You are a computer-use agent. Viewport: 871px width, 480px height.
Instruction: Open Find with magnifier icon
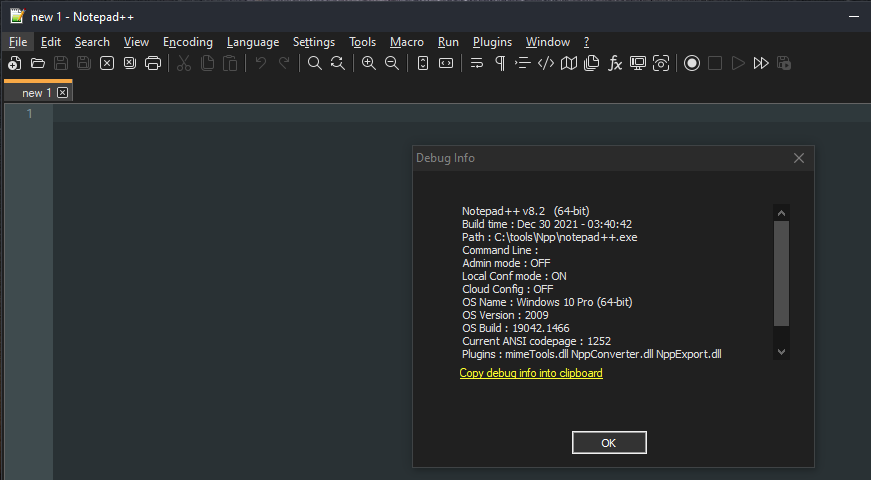point(314,63)
